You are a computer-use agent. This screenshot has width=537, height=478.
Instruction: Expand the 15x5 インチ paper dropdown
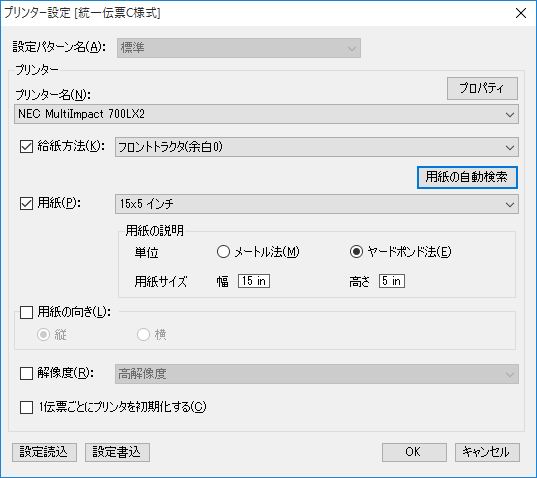317,204
